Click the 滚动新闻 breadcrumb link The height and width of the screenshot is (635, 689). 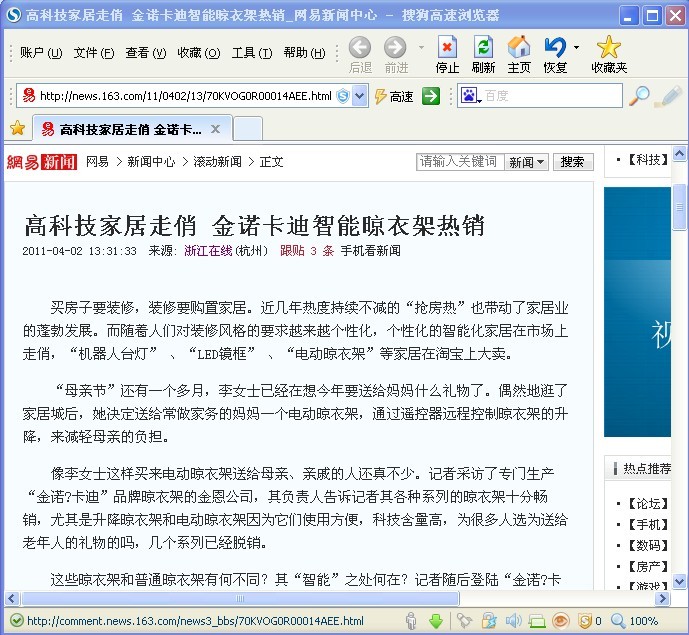click(x=218, y=162)
